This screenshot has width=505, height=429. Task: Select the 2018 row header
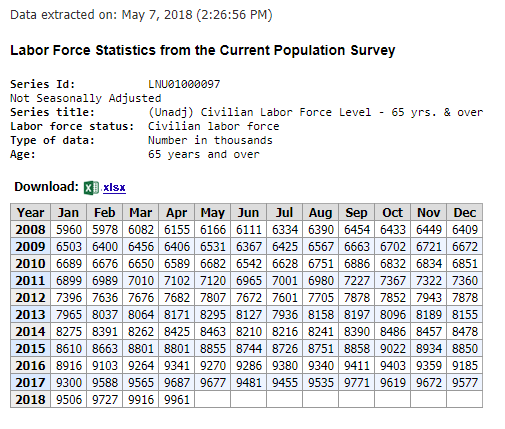tap(30, 399)
